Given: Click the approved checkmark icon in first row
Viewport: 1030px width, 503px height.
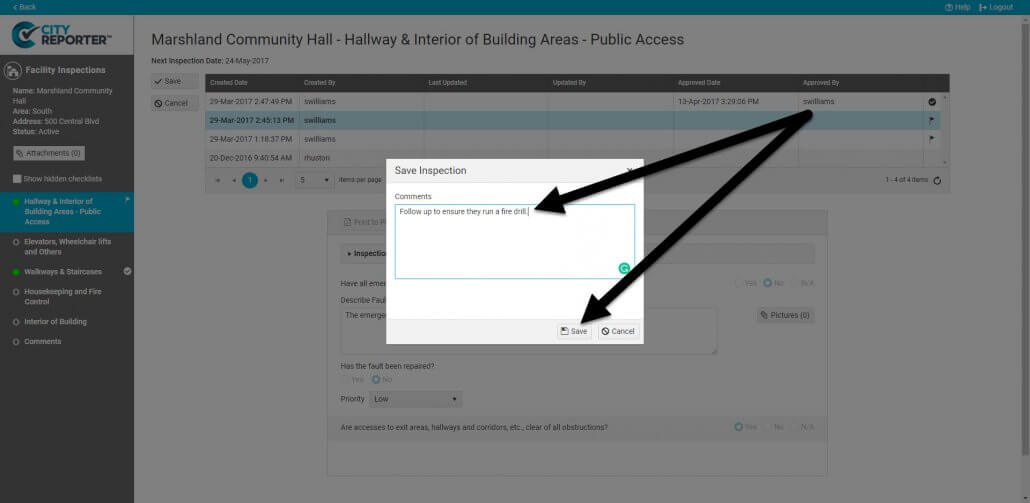Looking at the screenshot, I should tap(932, 101).
